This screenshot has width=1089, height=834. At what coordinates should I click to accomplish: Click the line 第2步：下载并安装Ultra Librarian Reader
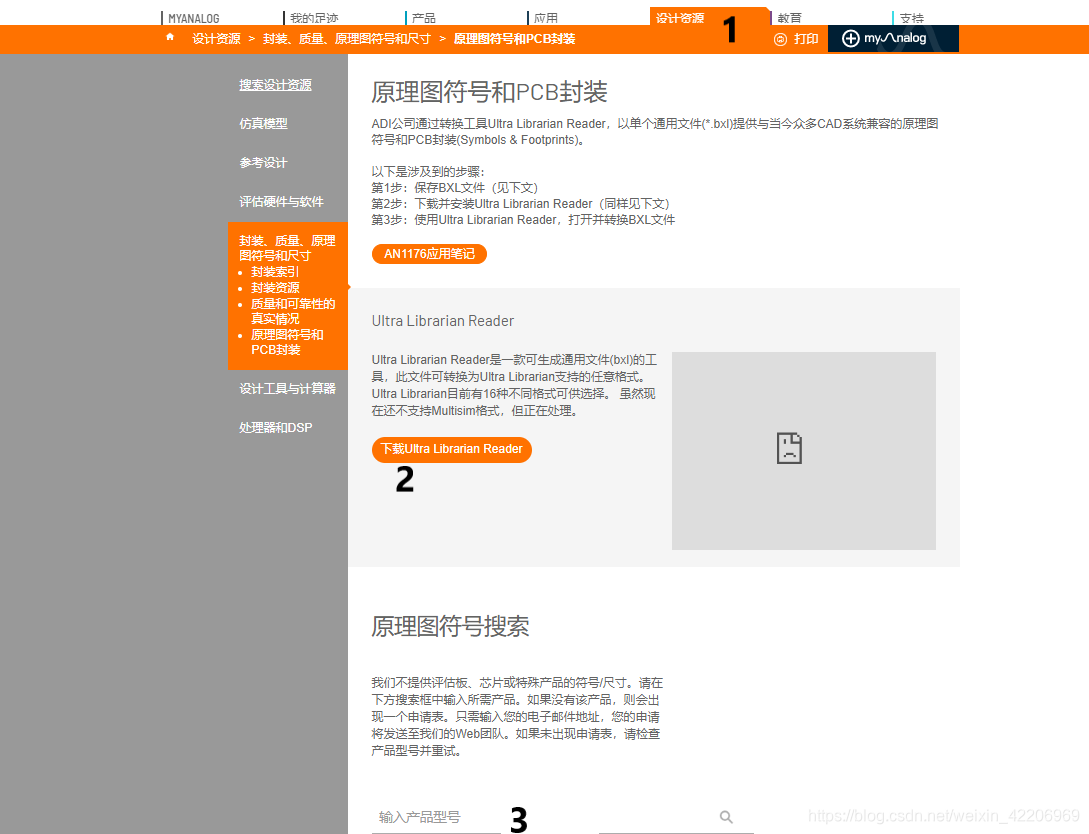(520, 203)
